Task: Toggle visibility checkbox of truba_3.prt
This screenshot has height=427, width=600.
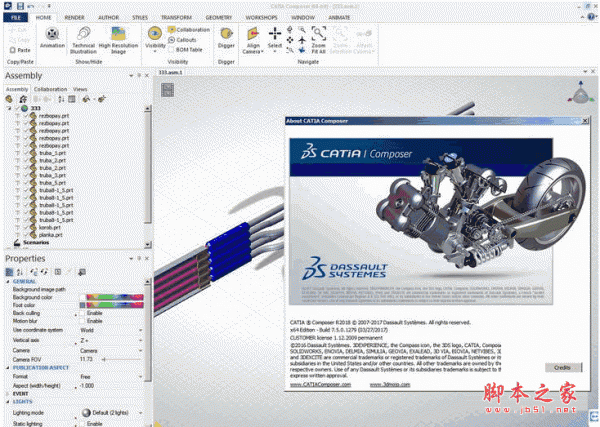Action: coord(26,175)
